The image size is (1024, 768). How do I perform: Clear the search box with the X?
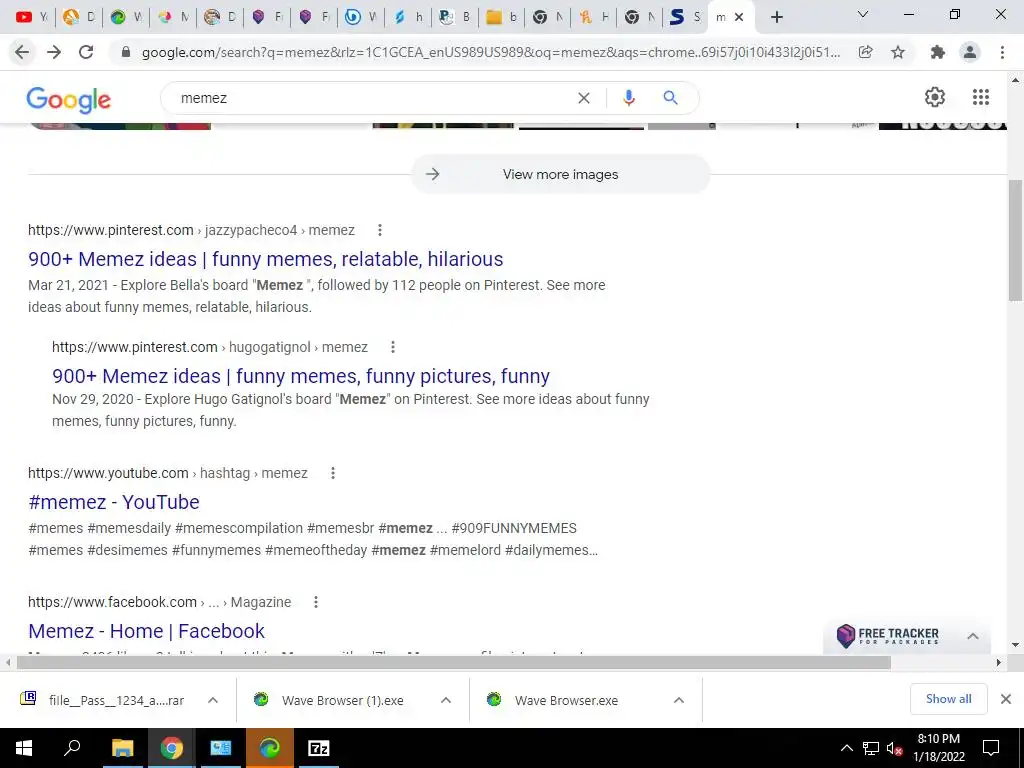click(584, 98)
